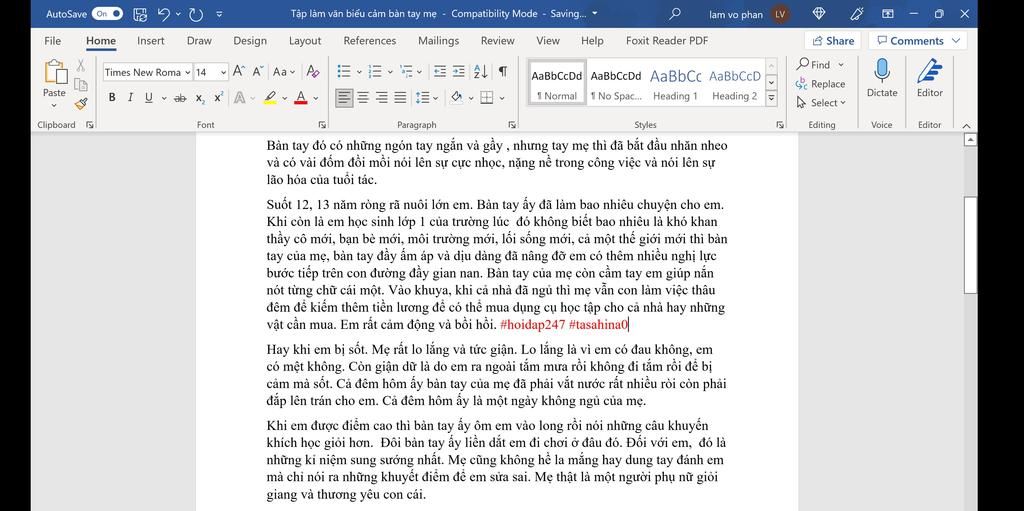
Task: Toggle Align Left paragraph
Action: point(344,98)
